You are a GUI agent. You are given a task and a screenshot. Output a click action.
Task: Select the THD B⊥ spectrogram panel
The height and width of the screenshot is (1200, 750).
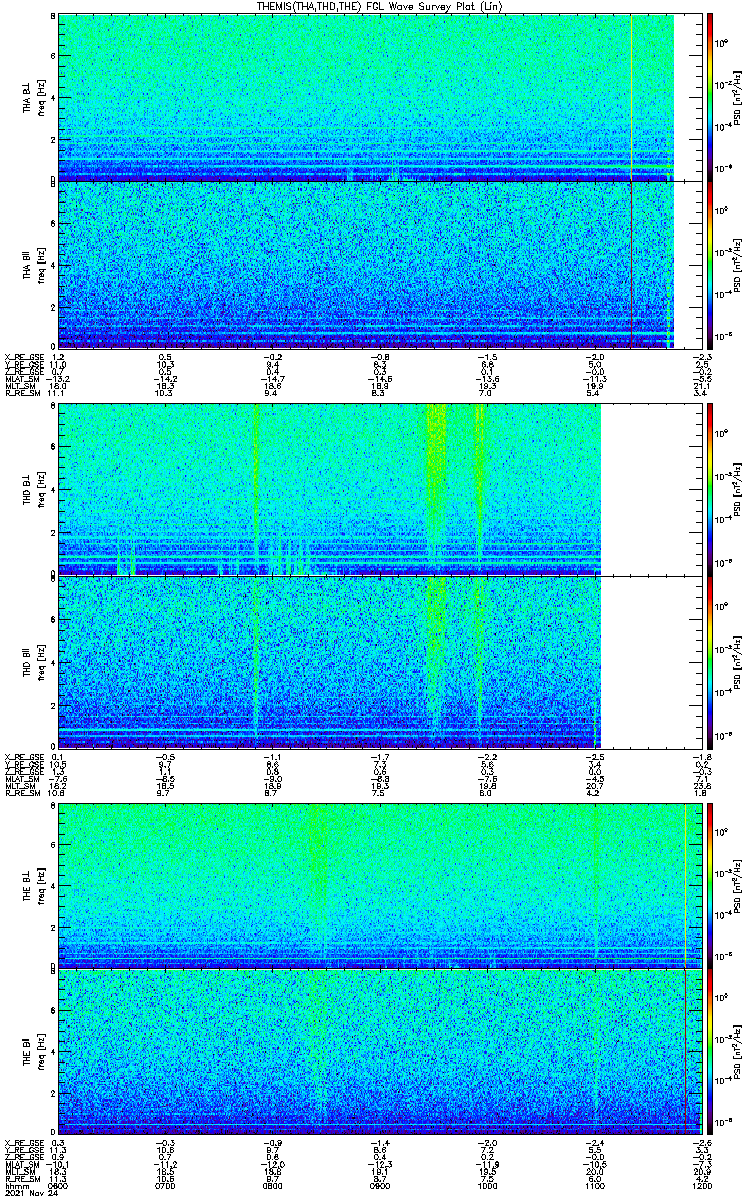[x=378, y=490]
